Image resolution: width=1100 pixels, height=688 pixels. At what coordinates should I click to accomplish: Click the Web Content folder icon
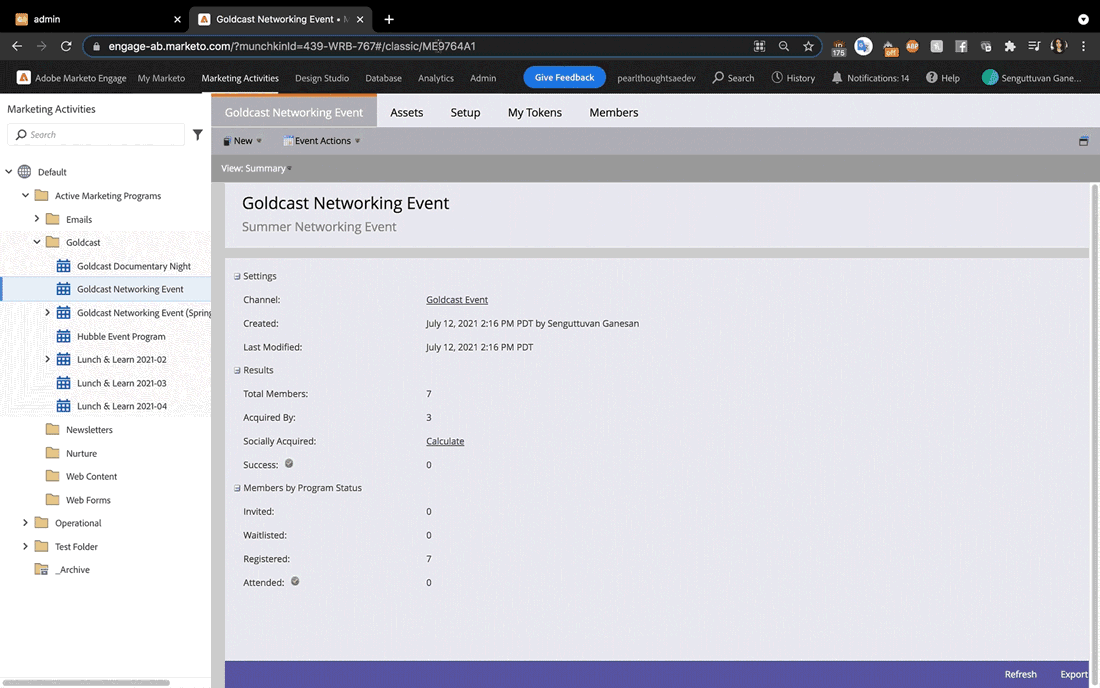[53, 476]
